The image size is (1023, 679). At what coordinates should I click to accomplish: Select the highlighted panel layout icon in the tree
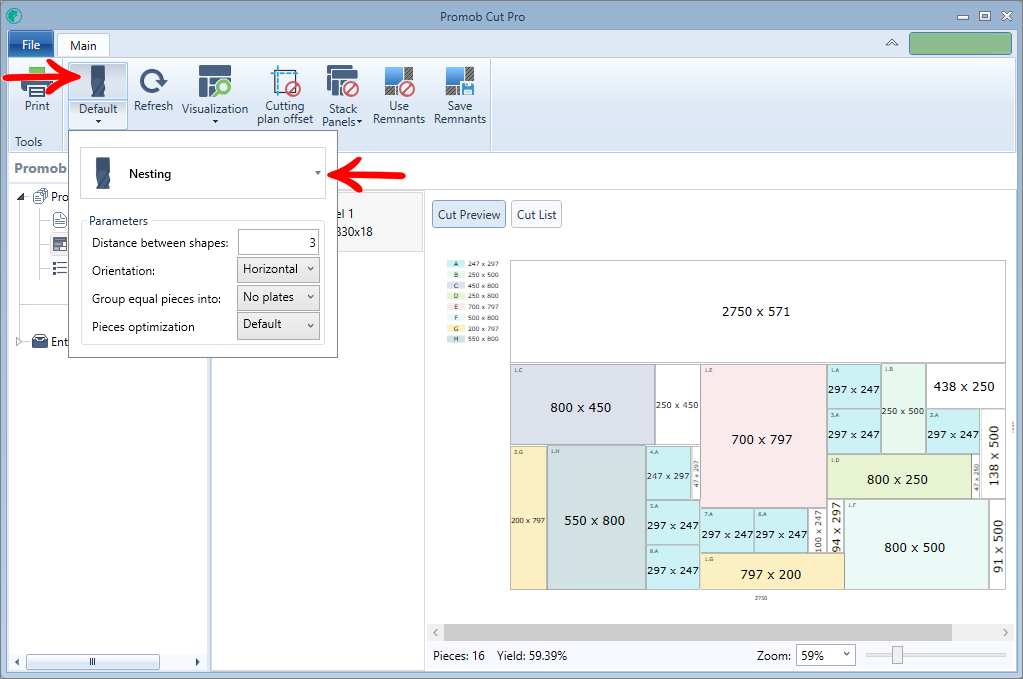point(59,244)
